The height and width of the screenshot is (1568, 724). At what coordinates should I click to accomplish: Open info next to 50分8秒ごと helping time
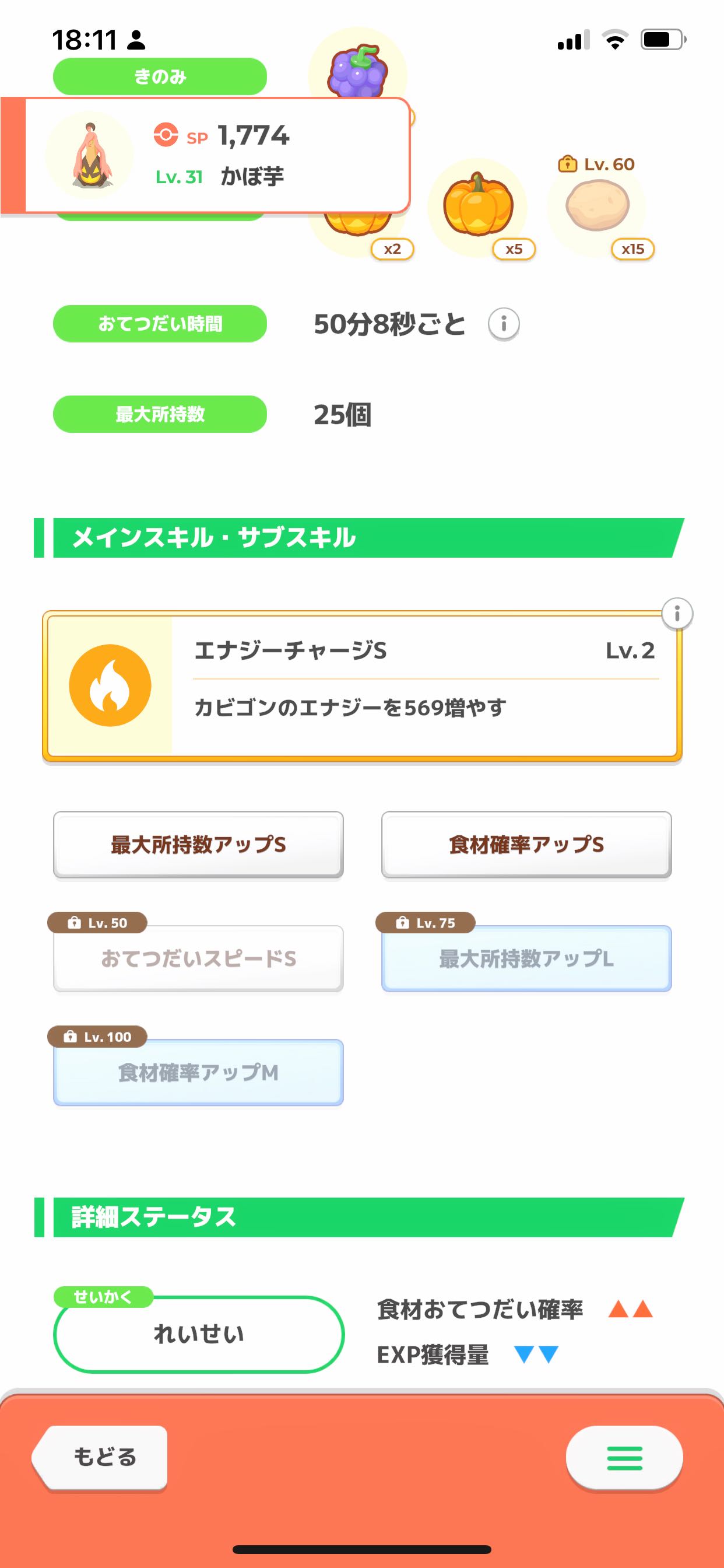(x=503, y=323)
